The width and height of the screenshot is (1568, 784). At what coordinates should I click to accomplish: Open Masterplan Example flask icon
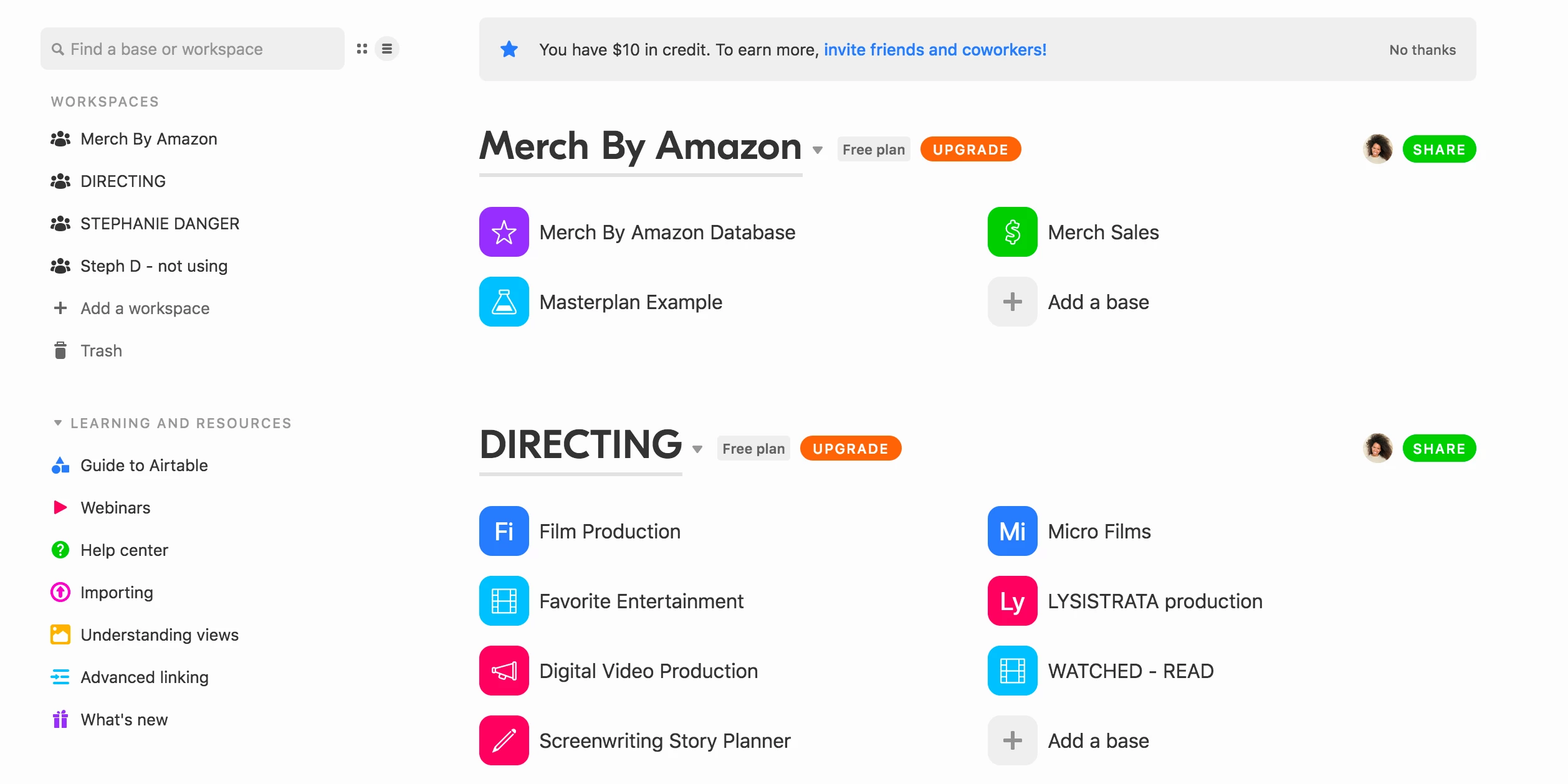click(504, 302)
